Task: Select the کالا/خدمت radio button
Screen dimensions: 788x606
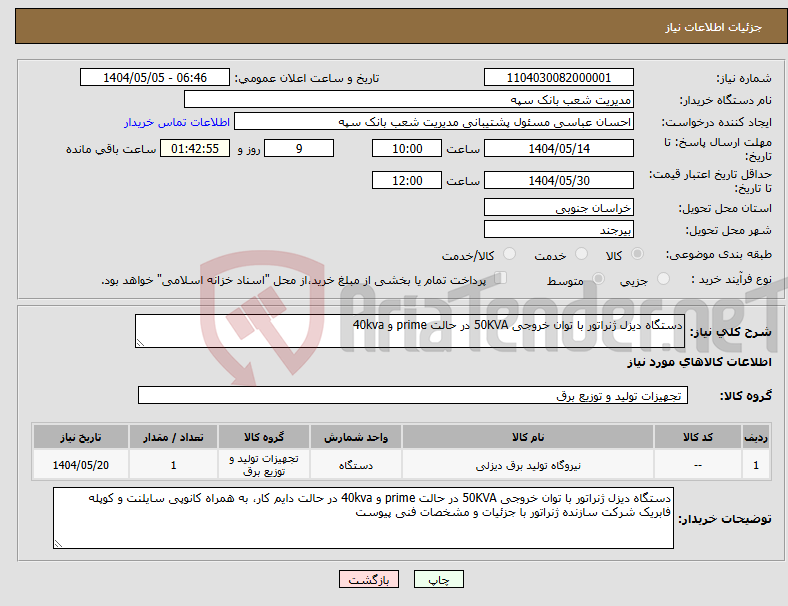Action: (510, 254)
